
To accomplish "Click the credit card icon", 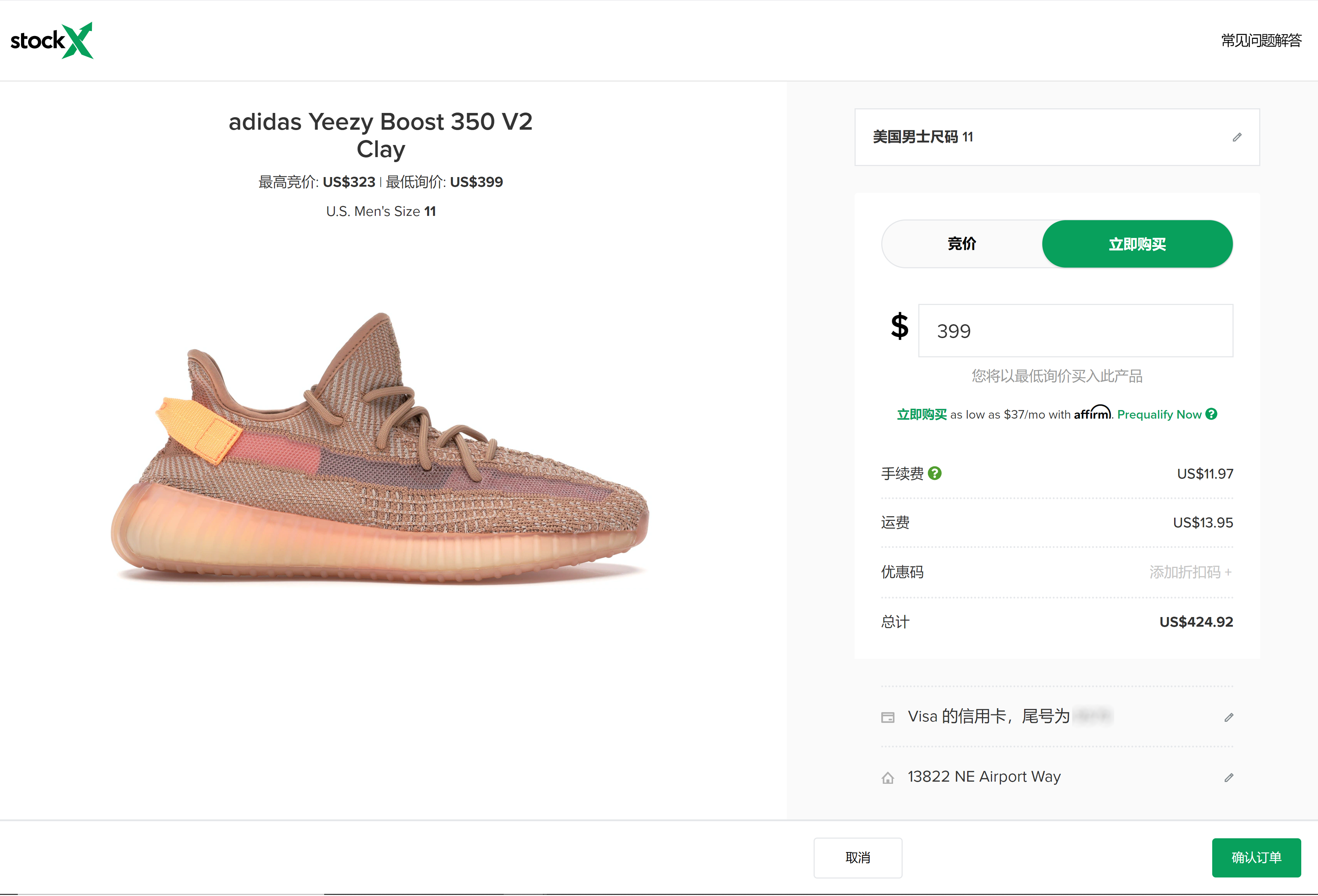I will (x=888, y=718).
